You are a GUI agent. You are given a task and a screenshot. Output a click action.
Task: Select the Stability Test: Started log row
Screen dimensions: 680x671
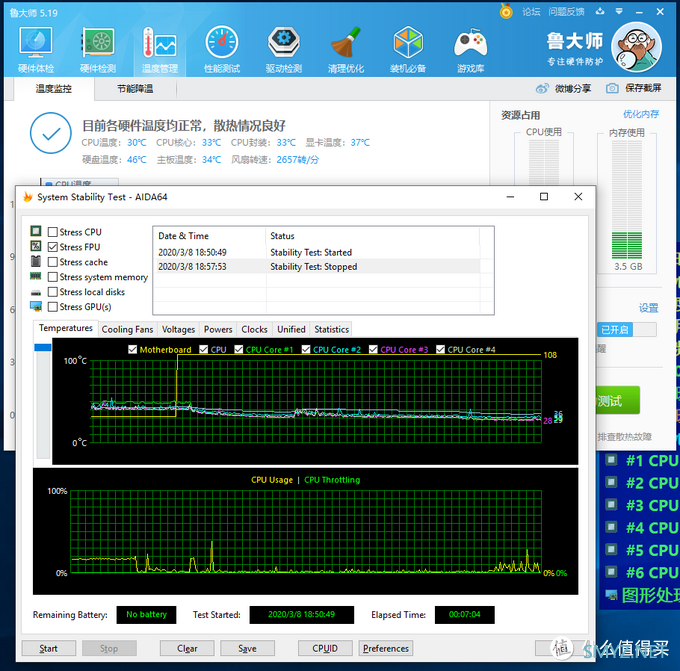[318, 252]
